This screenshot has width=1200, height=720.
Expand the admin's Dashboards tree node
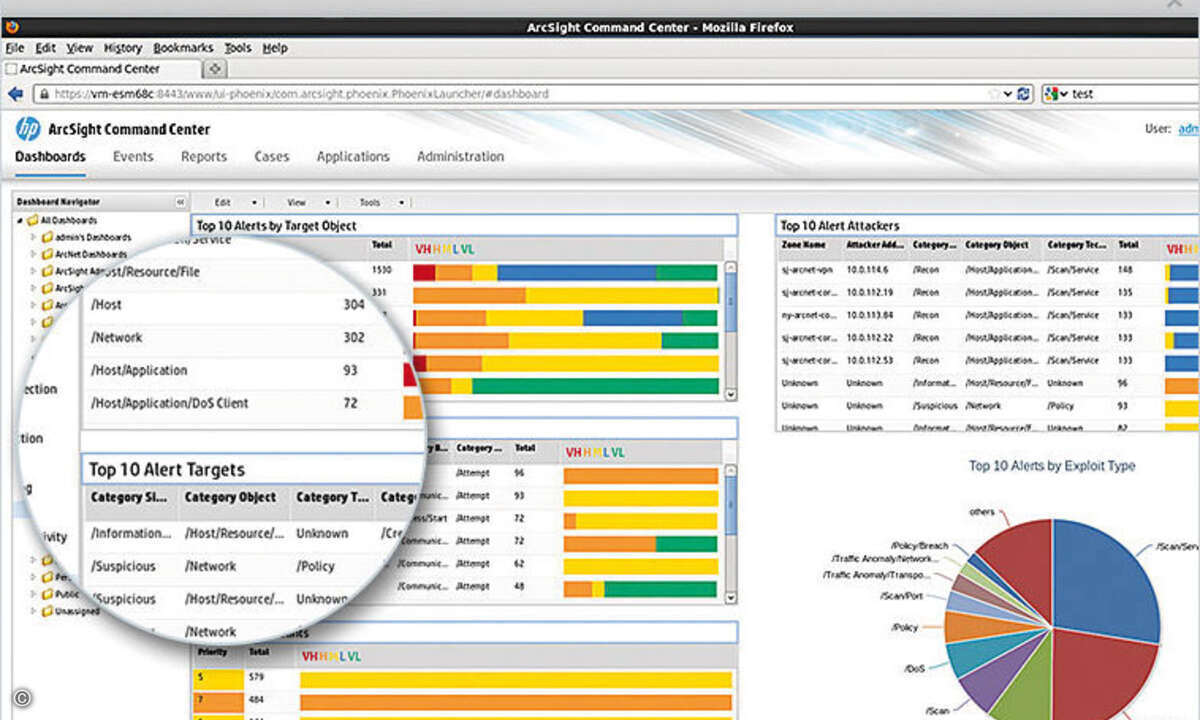33,237
